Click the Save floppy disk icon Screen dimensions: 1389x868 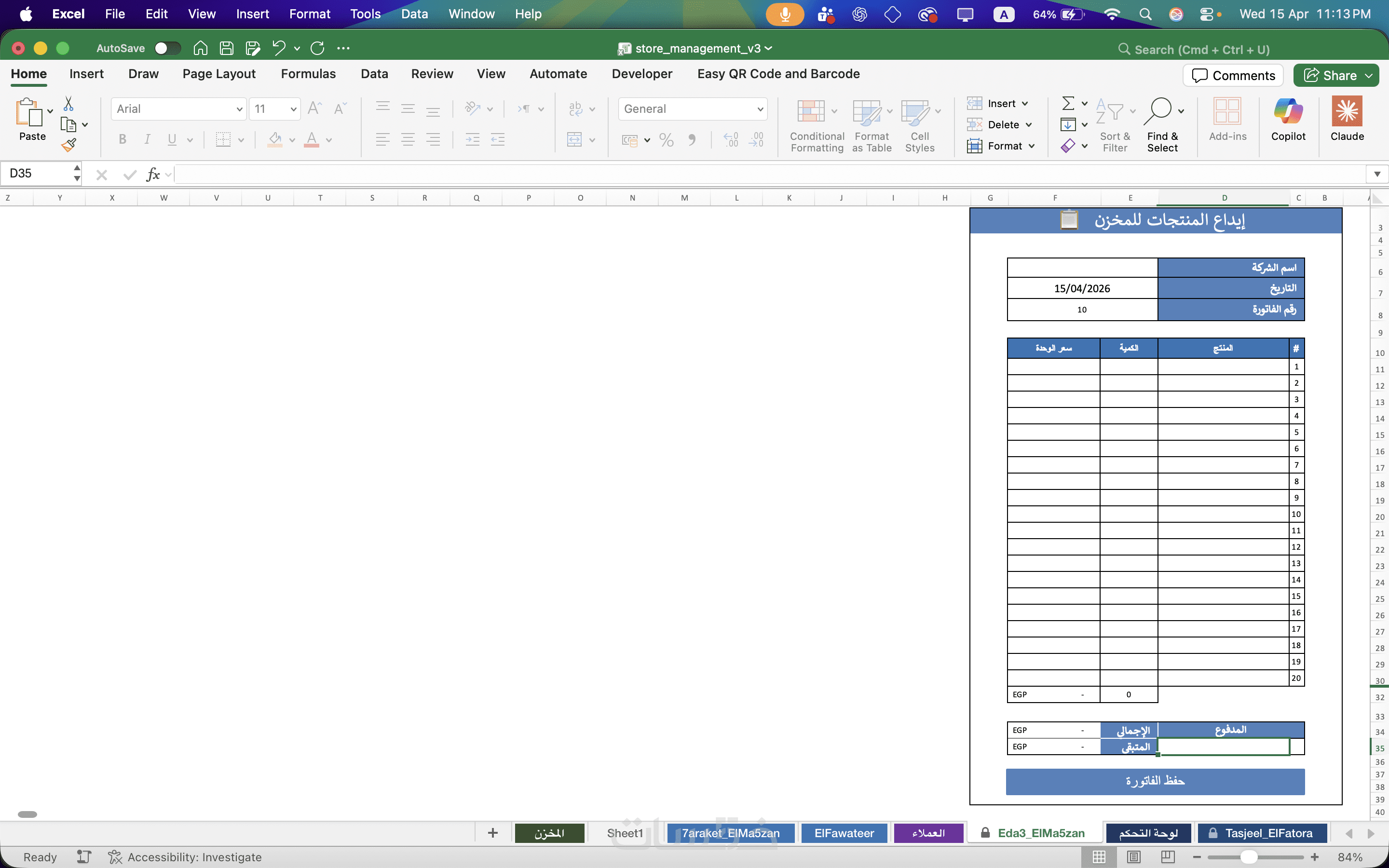pos(227,48)
